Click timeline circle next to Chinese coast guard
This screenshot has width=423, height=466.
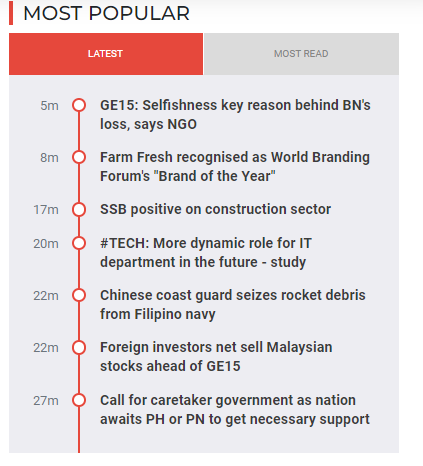(x=79, y=295)
